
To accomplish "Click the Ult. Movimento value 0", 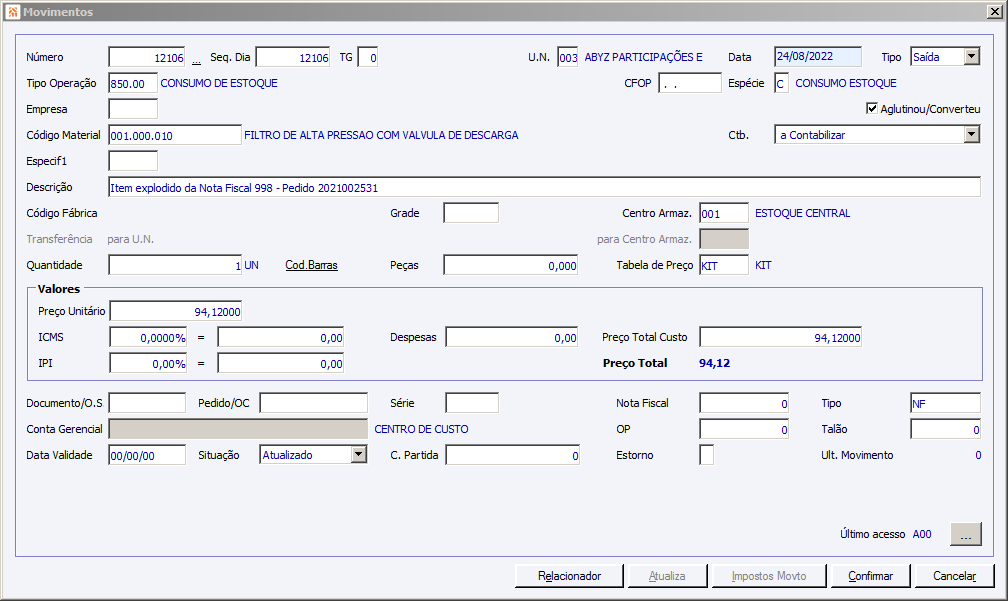I will (x=978, y=455).
